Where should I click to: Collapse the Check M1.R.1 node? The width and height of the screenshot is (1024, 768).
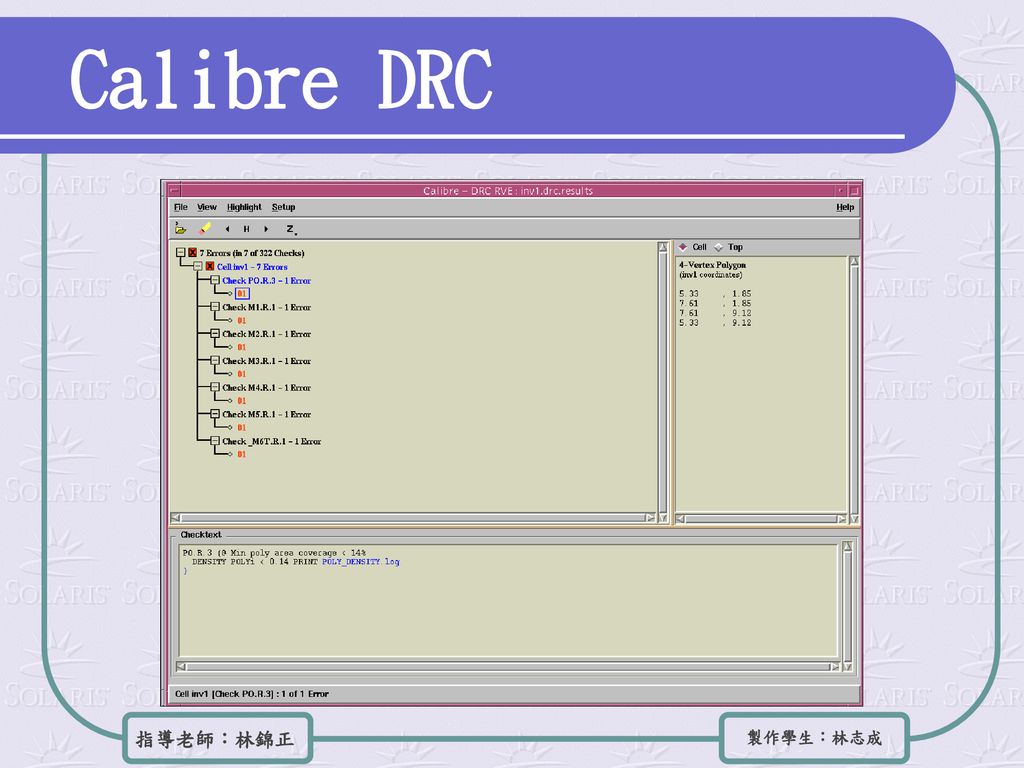(215, 307)
